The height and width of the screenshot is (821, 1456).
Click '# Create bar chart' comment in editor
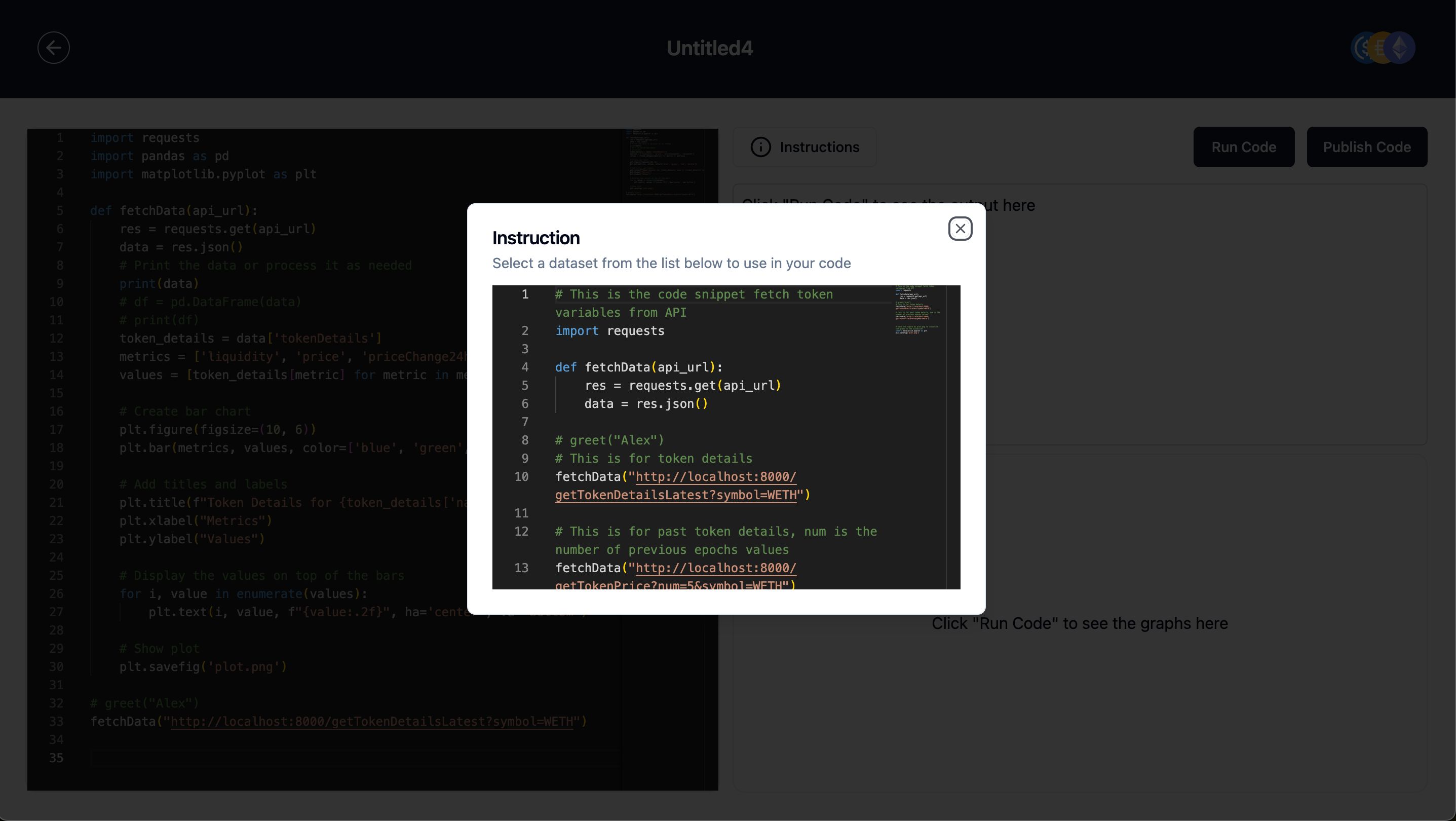click(185, 411)
